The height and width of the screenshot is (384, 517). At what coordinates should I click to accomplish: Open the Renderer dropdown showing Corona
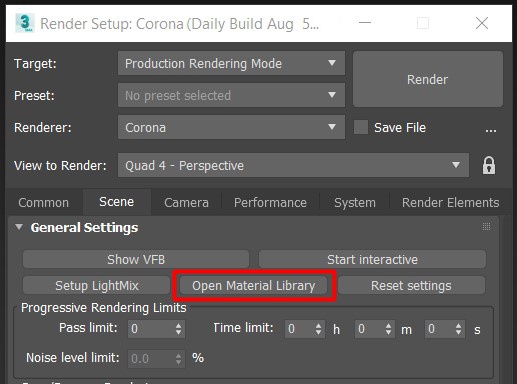pos(231,127)
